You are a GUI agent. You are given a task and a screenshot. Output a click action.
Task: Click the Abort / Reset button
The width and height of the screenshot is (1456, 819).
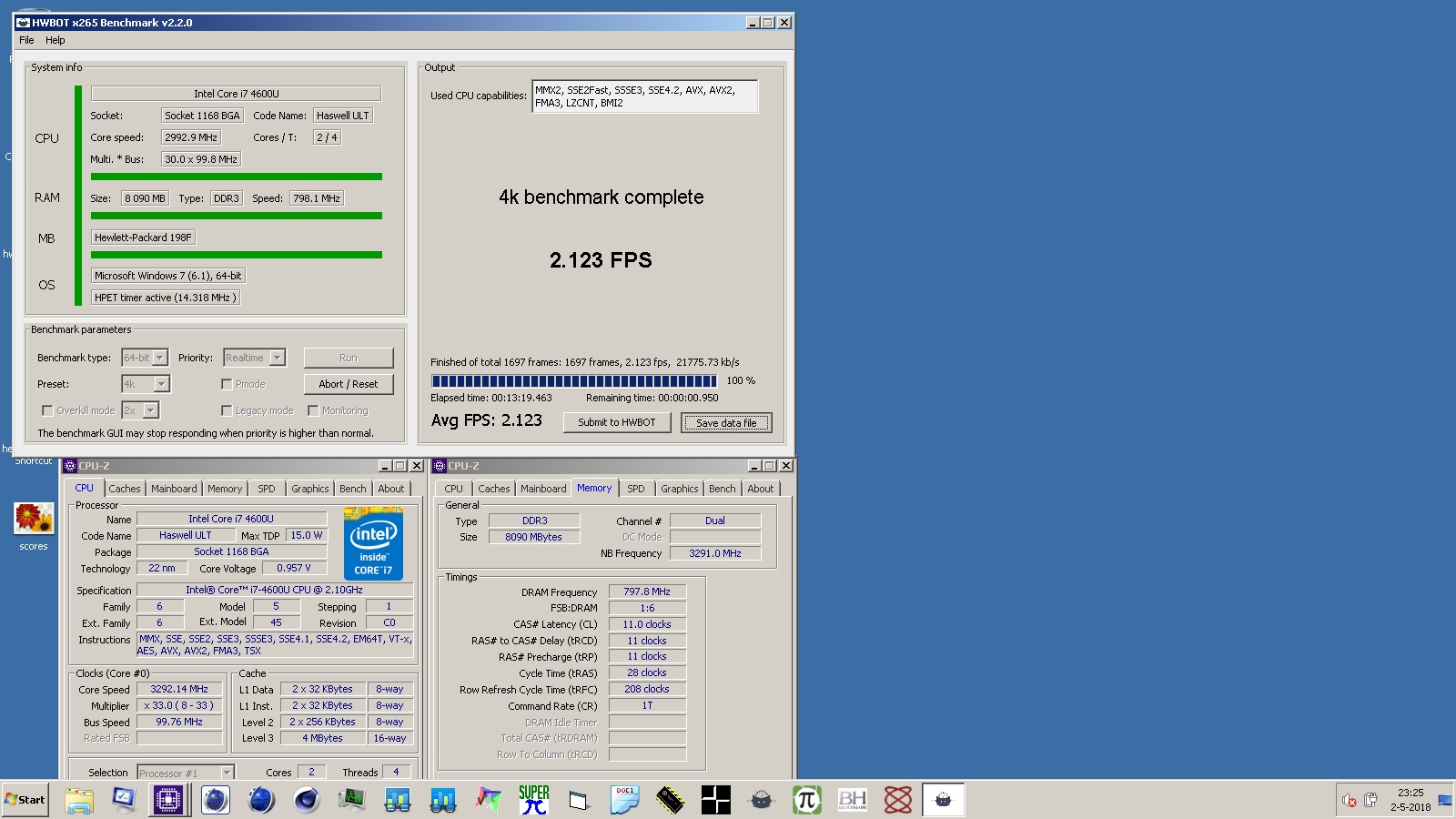(349, 384)
